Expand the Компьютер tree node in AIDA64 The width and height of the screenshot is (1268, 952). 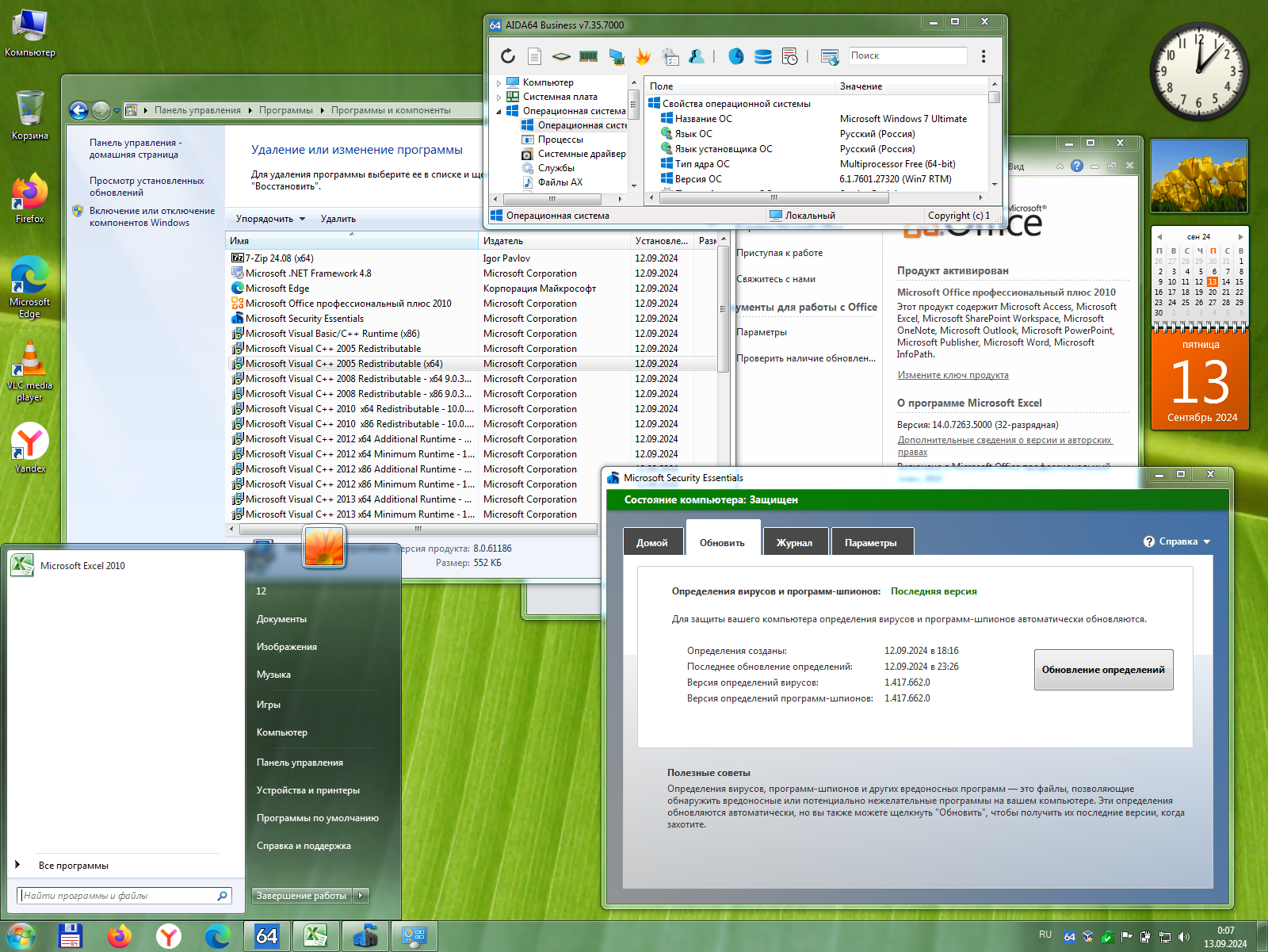[x=498, y=82]
